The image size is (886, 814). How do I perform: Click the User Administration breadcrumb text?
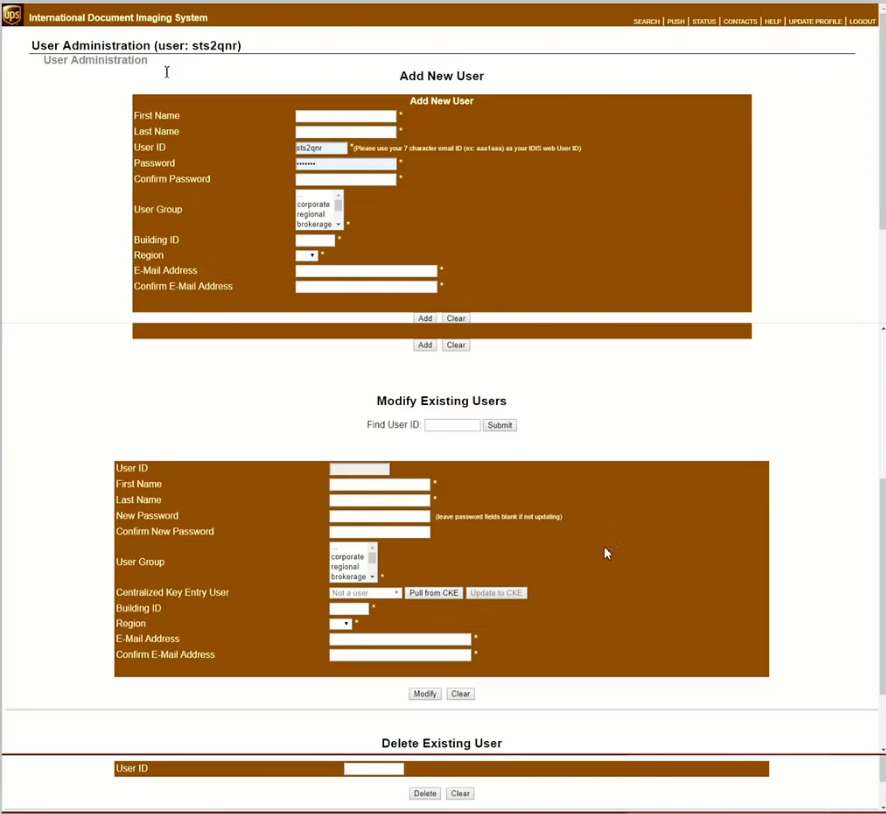pyautogui.click(x=95, y=60)
